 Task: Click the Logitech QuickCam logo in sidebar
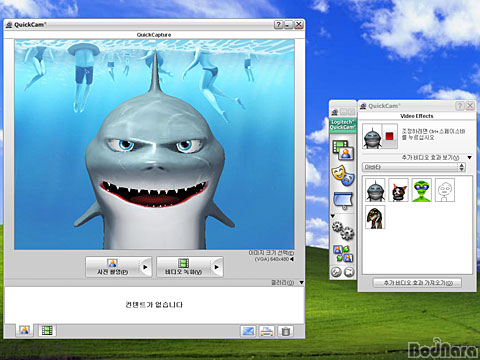pos(343,125)
